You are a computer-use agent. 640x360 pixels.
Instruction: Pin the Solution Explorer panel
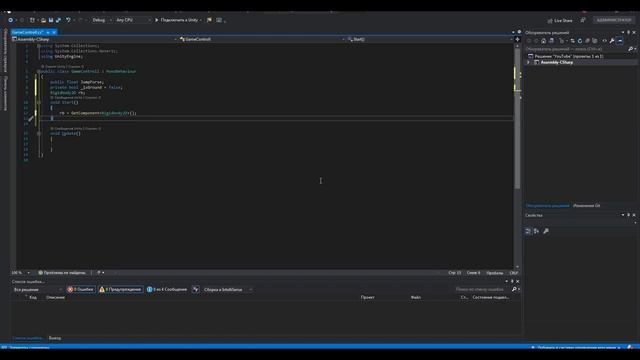629,33
